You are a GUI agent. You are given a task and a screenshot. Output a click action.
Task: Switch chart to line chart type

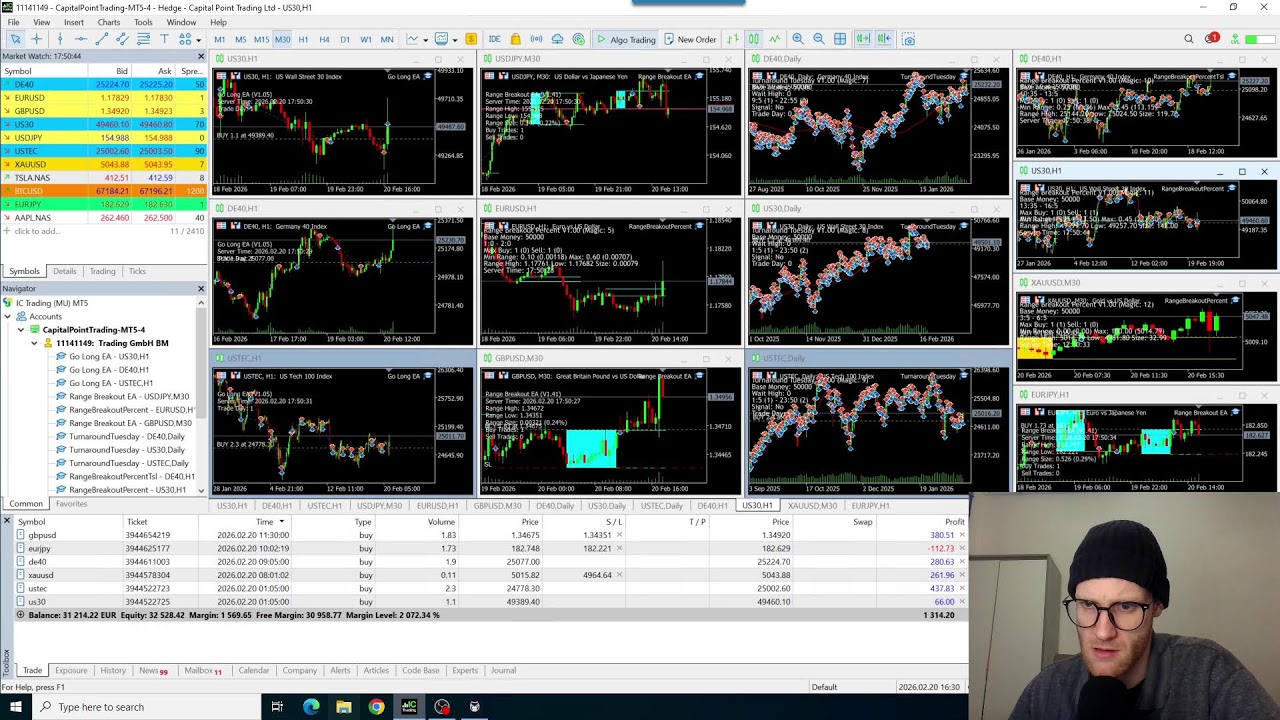pos(775,39)
